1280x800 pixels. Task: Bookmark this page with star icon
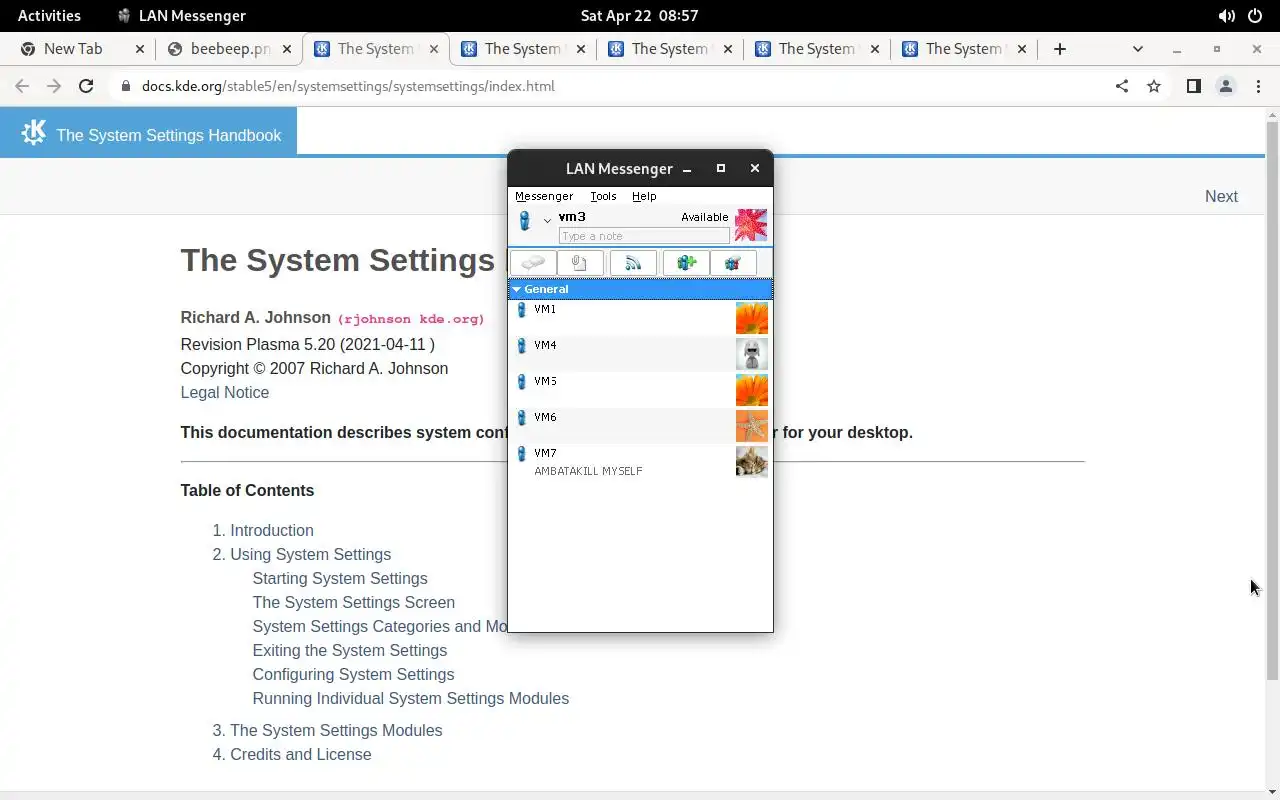coord(1154,86)
